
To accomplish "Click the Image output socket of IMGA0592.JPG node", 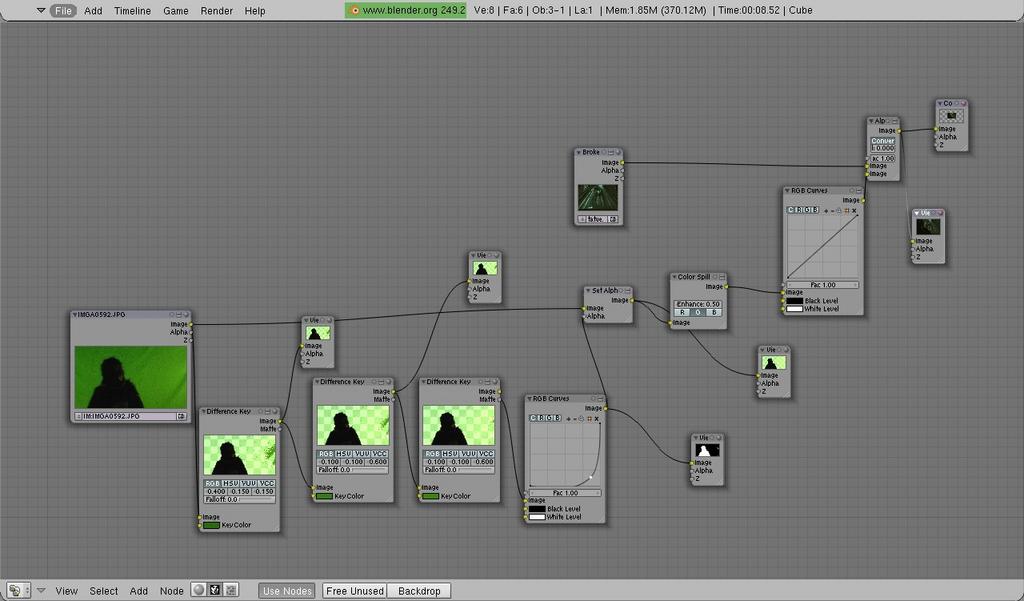I will 191,324.
